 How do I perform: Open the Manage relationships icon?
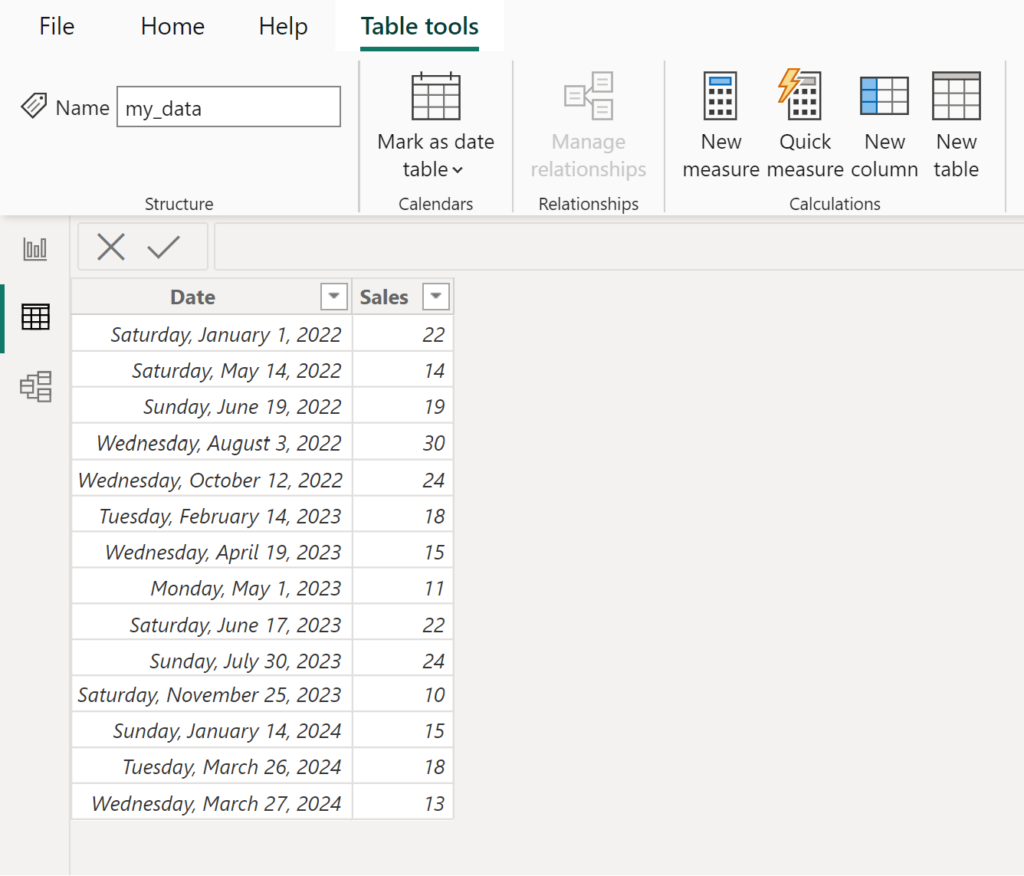tap(588, 95)
